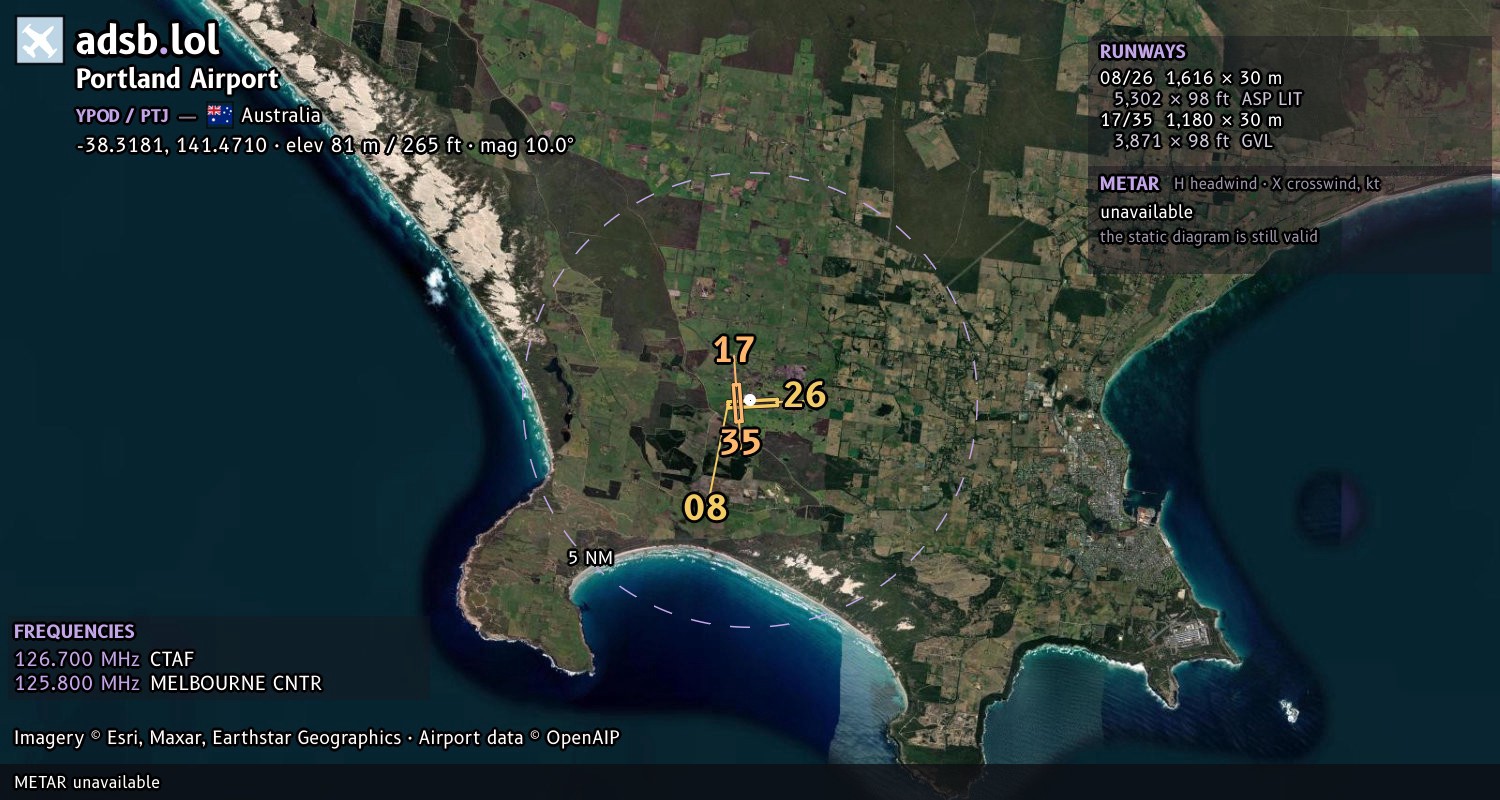Select the runway 08 label

point(705,508)
